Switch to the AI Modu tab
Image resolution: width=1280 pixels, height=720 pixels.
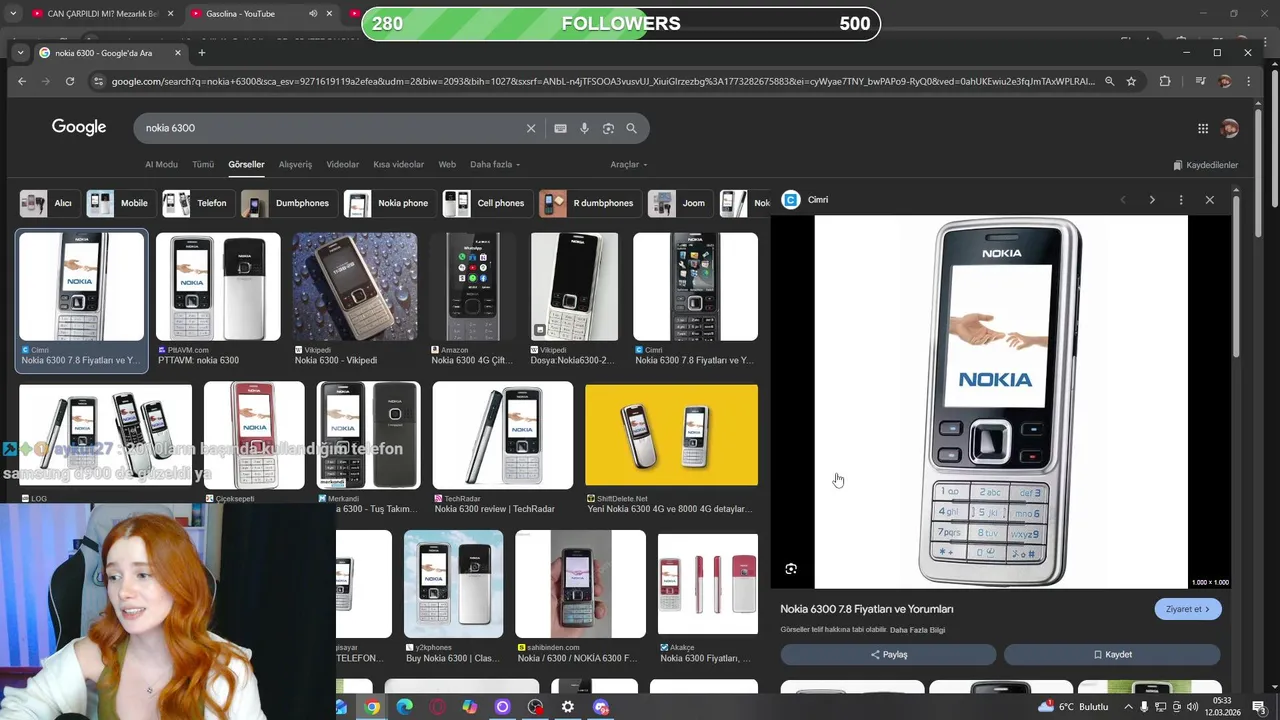pos(161,164)
